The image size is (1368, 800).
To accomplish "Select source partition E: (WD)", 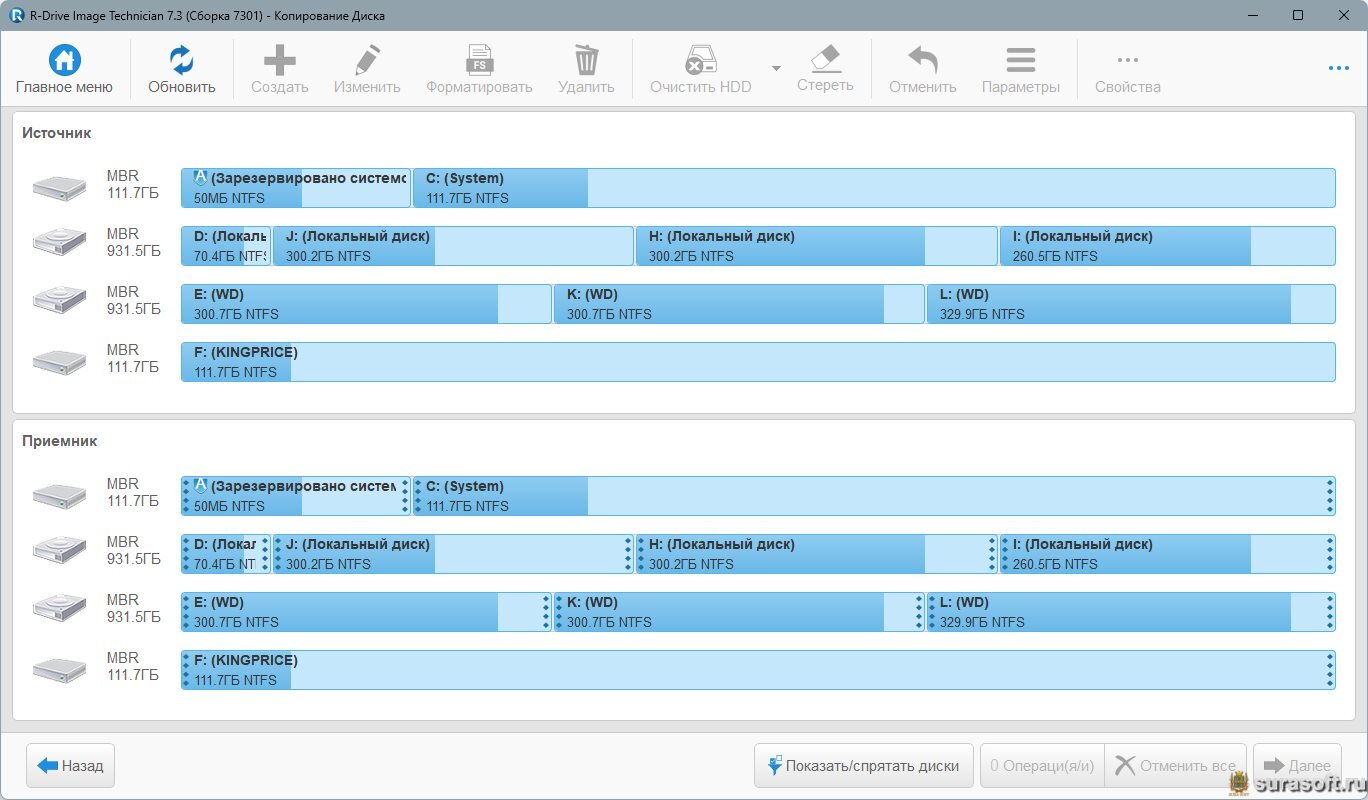I will point(366,304).
